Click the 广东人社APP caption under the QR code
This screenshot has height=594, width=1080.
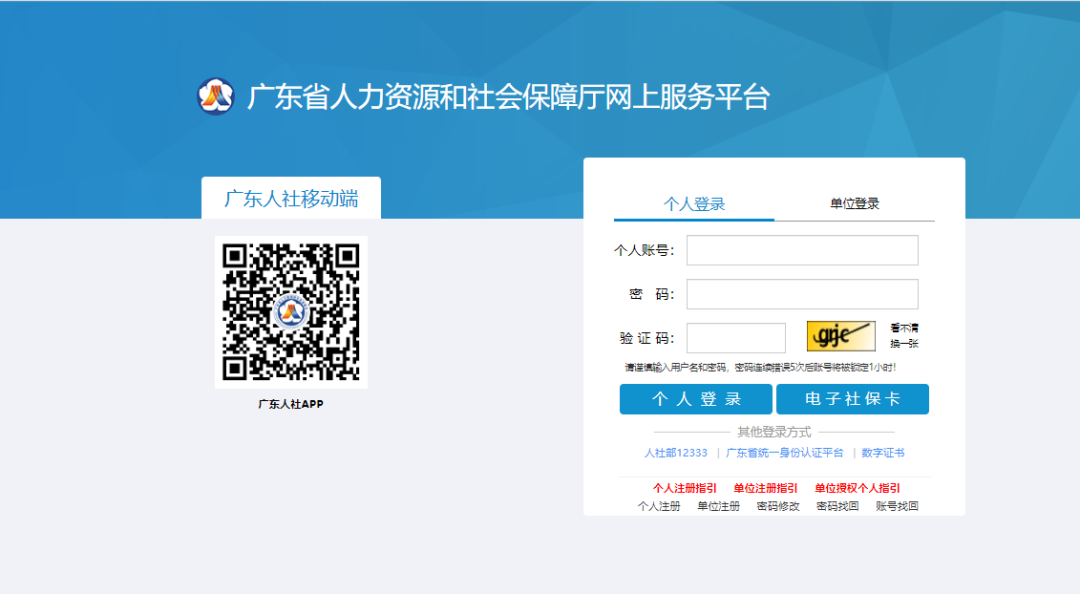click(291, 404)
